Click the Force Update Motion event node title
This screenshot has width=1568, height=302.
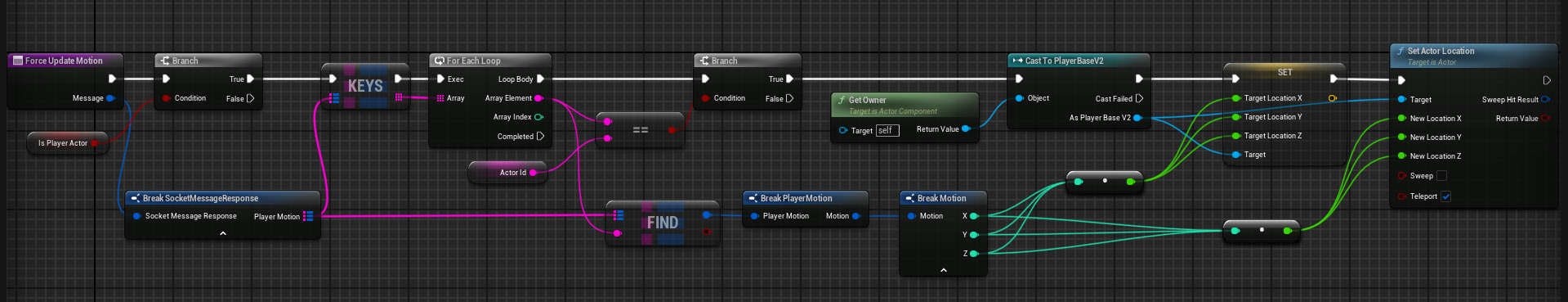point(64,61)
